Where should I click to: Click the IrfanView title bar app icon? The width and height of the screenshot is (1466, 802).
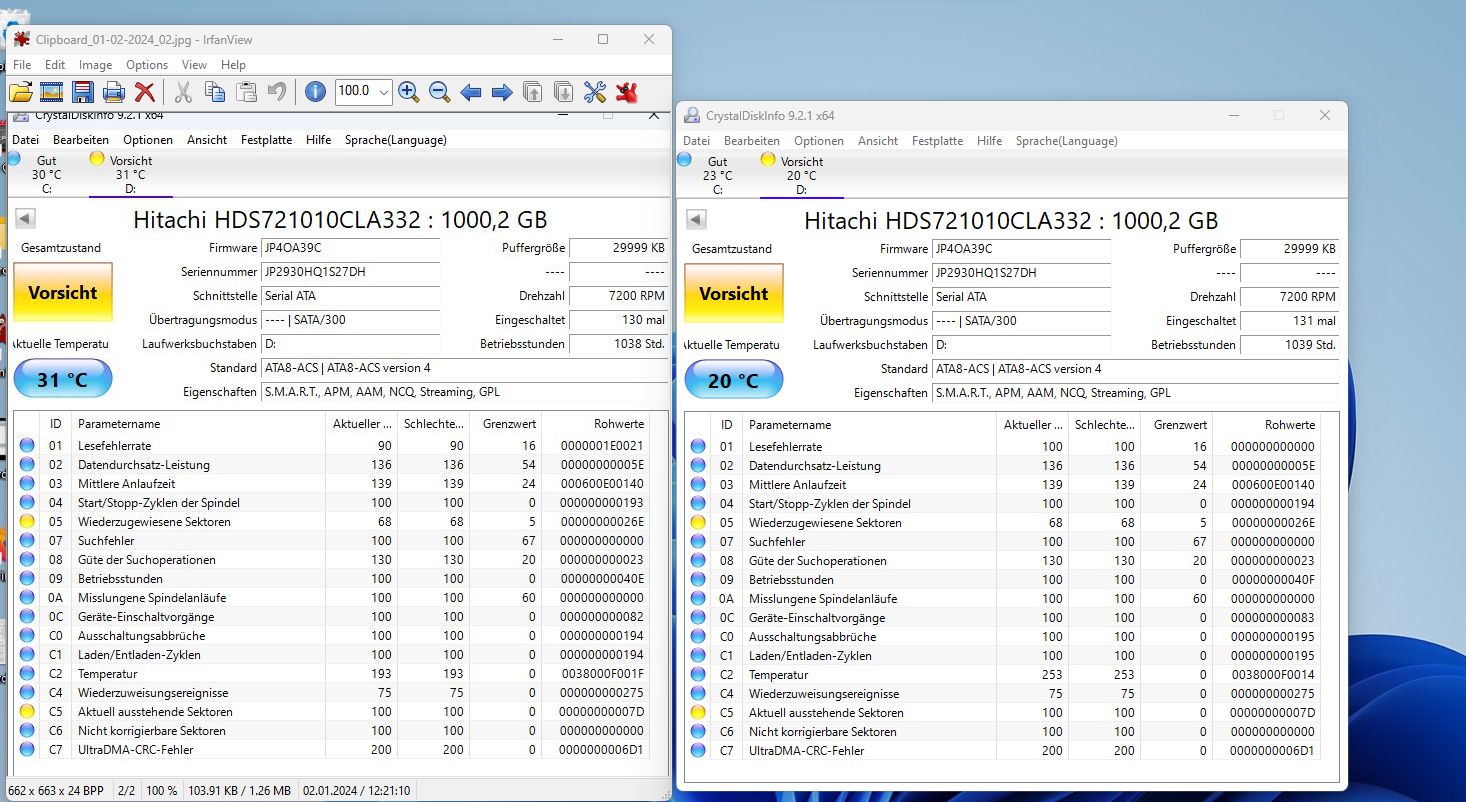pos(21,40)
